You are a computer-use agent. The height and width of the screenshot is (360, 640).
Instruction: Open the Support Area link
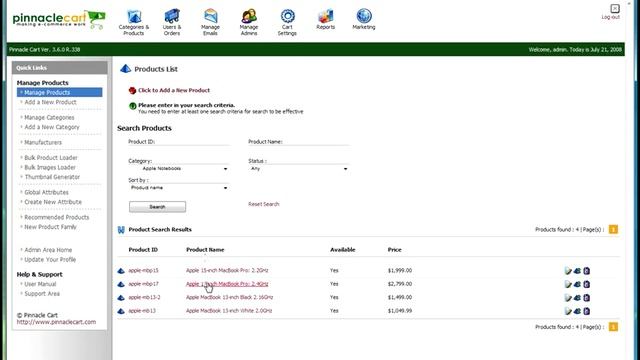42,293
